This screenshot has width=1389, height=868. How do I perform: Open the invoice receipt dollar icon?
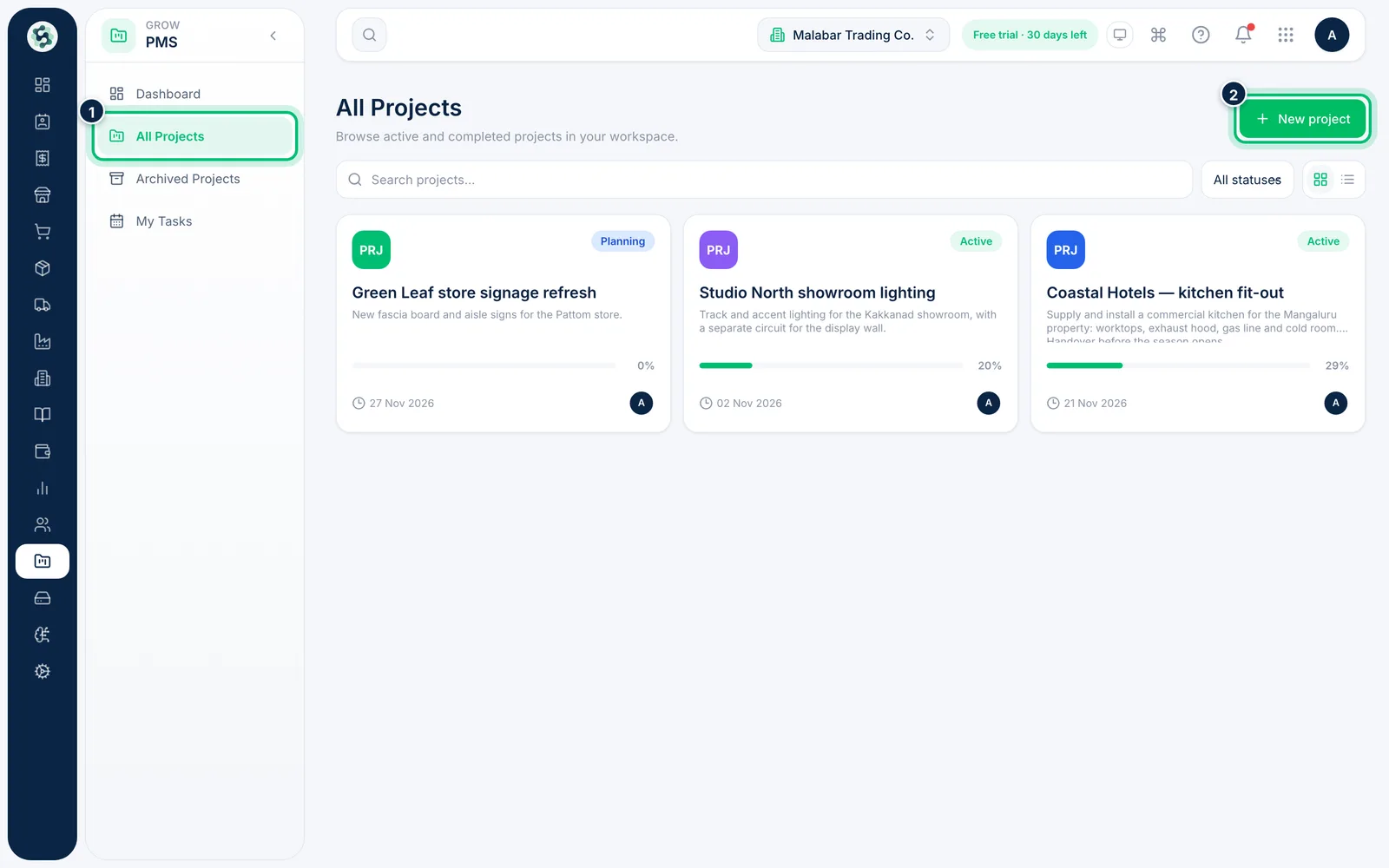(x=42, y=158)
